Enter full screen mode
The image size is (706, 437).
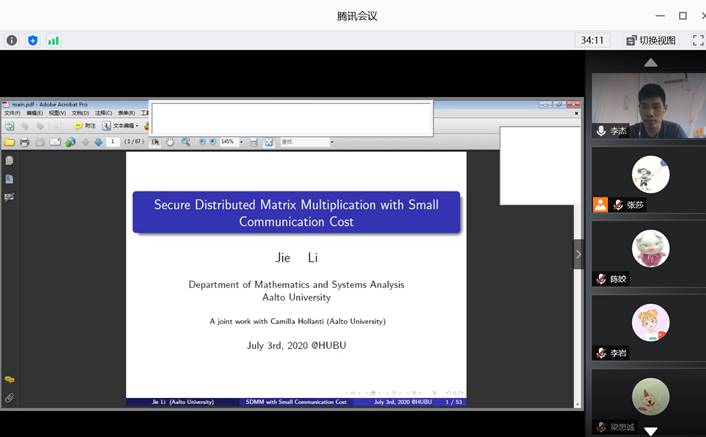(x=698, y=41)
